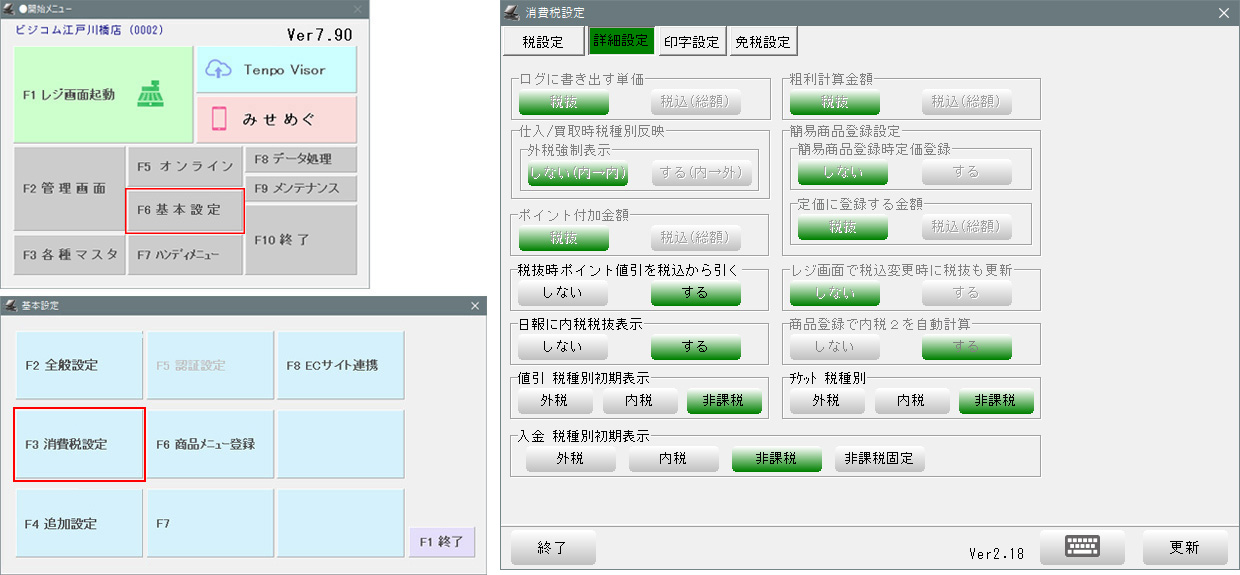Close the 消費税設定 window

(x=1223, y=13)
